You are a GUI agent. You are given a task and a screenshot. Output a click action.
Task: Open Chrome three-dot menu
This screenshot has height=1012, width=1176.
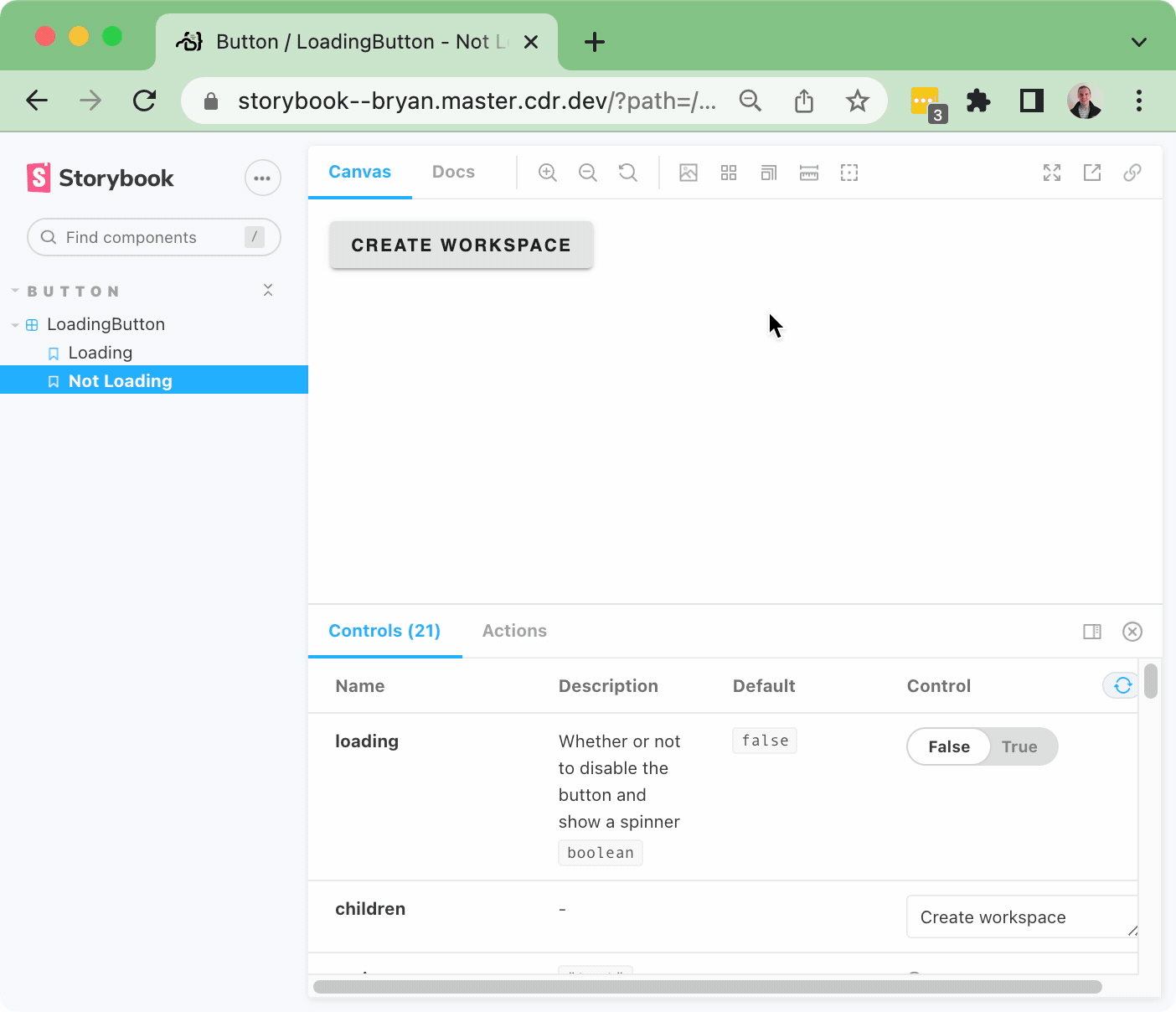pos(1139,101)
